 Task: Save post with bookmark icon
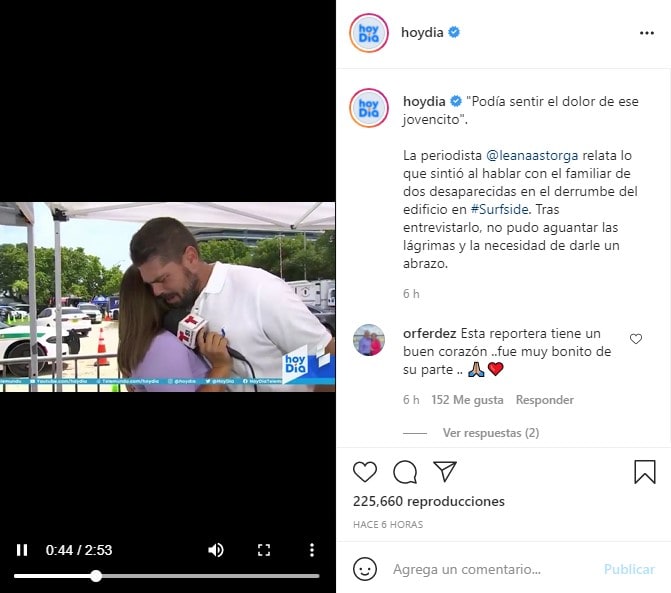tap(644, 472)
